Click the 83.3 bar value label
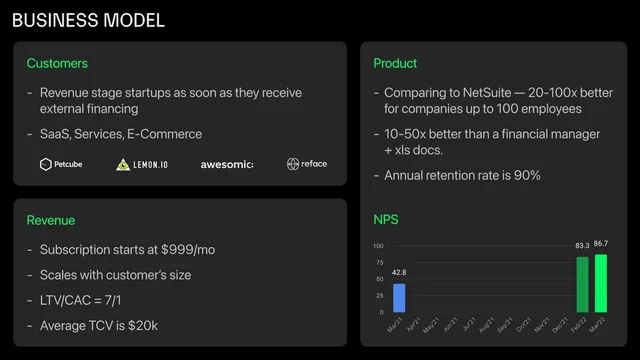Viewport: 640px width, 360px height. 582,246
